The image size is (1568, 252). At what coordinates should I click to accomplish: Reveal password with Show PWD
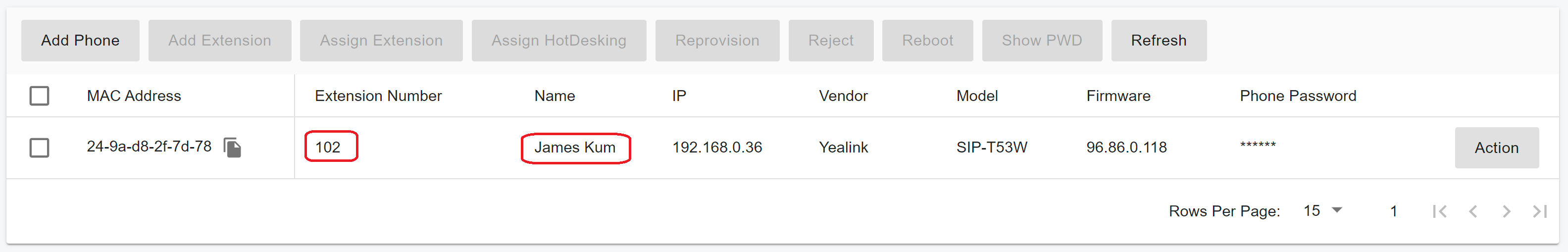(1042, 40)
